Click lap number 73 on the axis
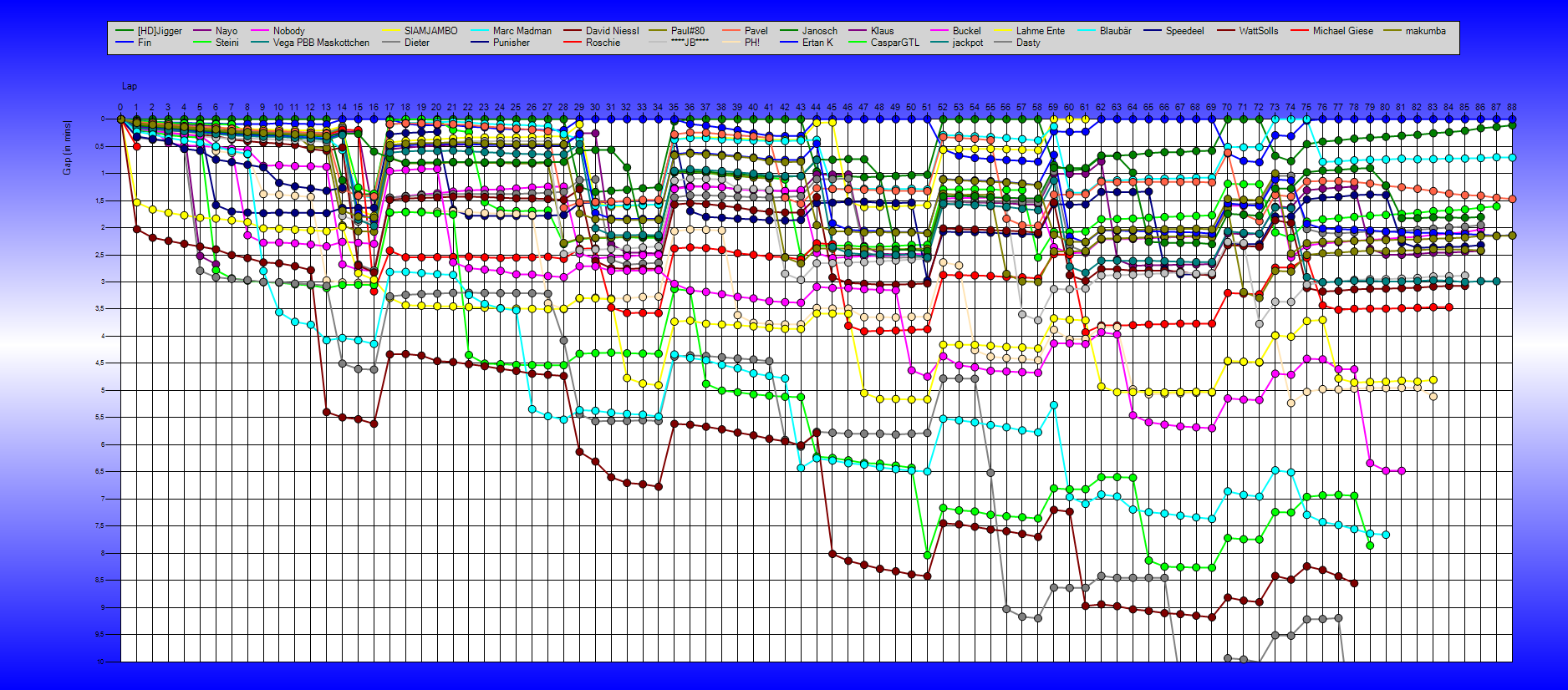Image resolution: width=1568 pixels, height=690 pixels. (x=1275, y=107)
